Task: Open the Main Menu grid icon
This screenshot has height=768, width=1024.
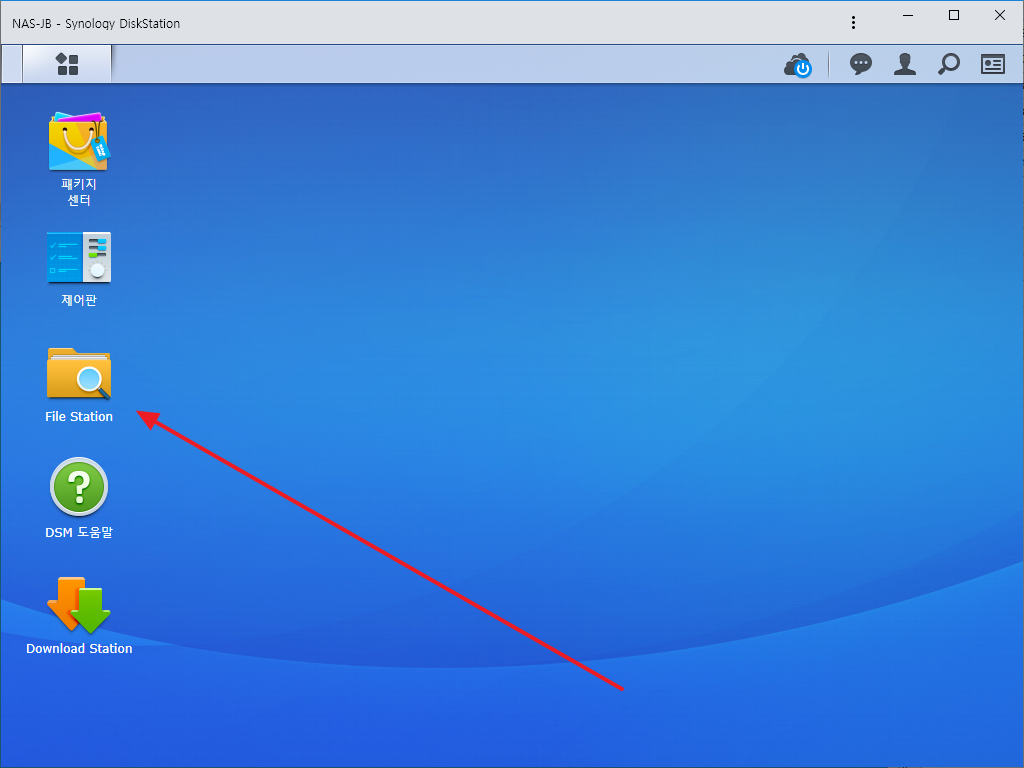Action: coord(67,64)
